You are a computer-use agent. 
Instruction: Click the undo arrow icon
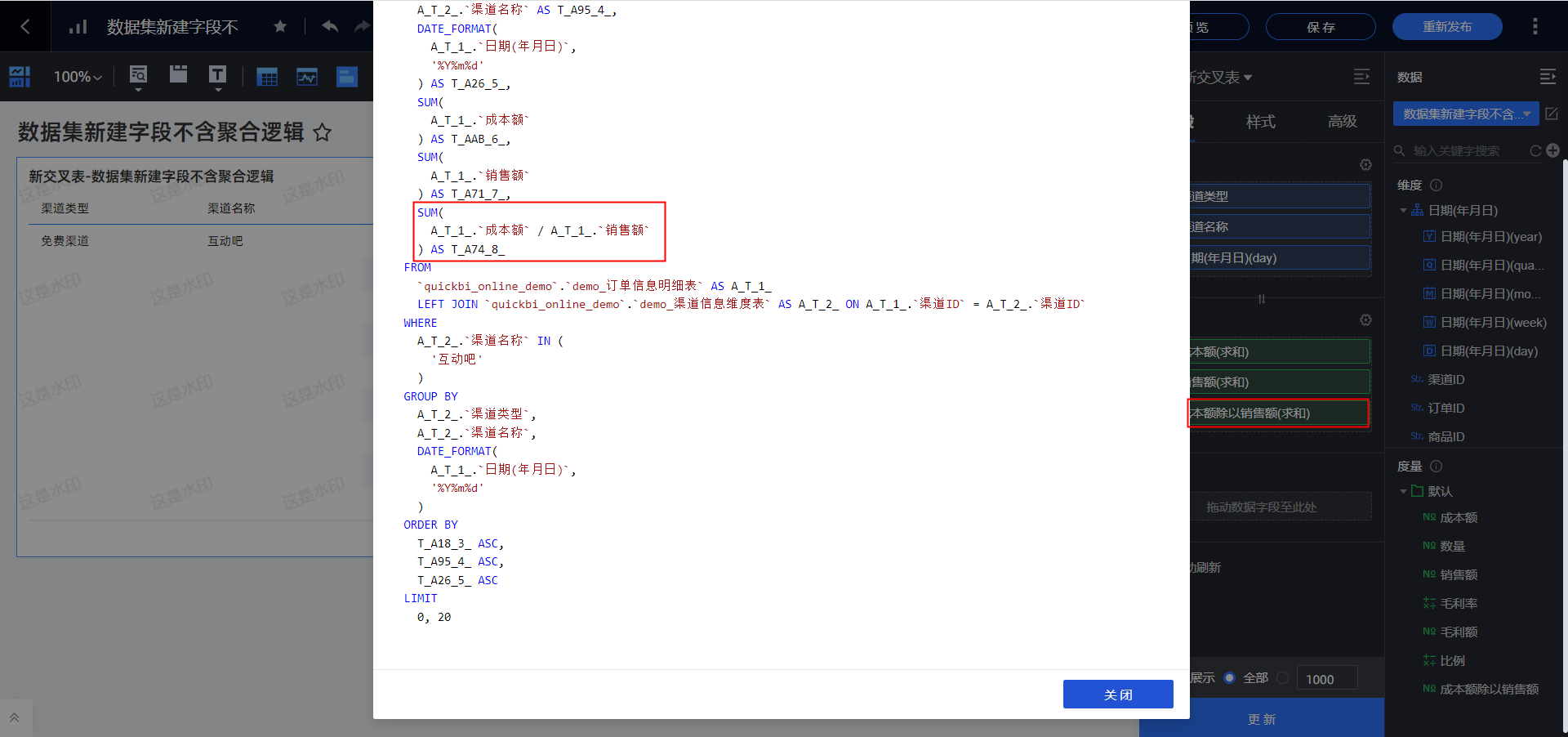330,26
